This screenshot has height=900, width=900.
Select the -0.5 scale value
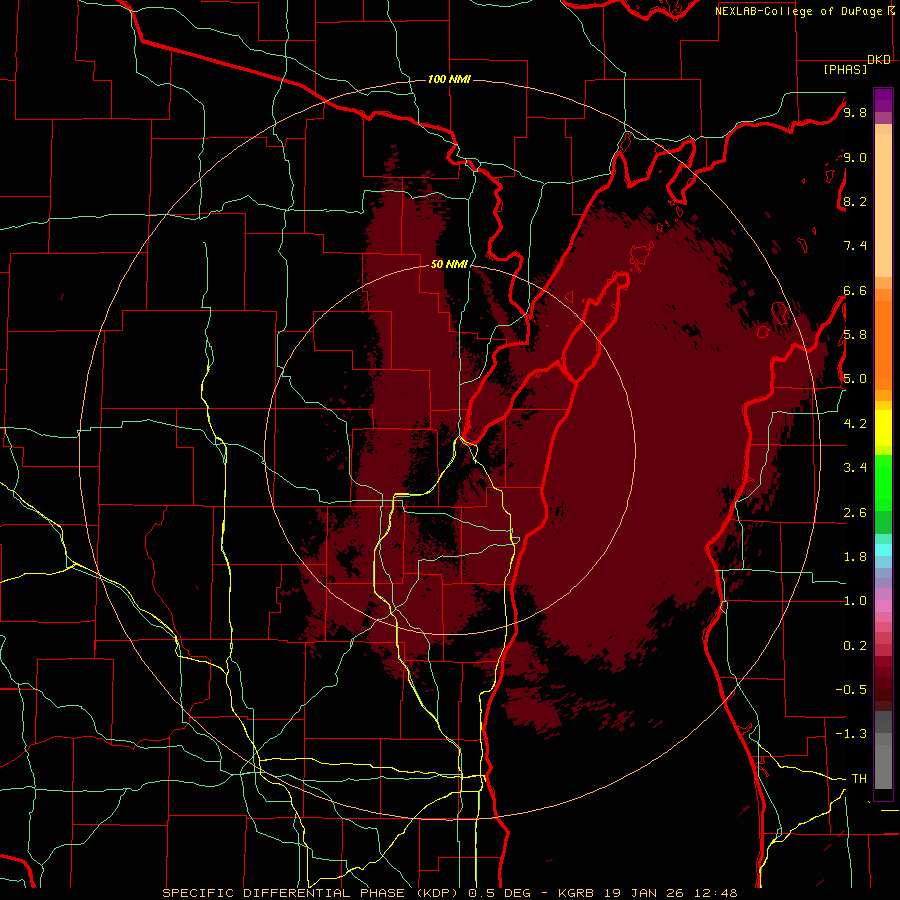(851, 689)
